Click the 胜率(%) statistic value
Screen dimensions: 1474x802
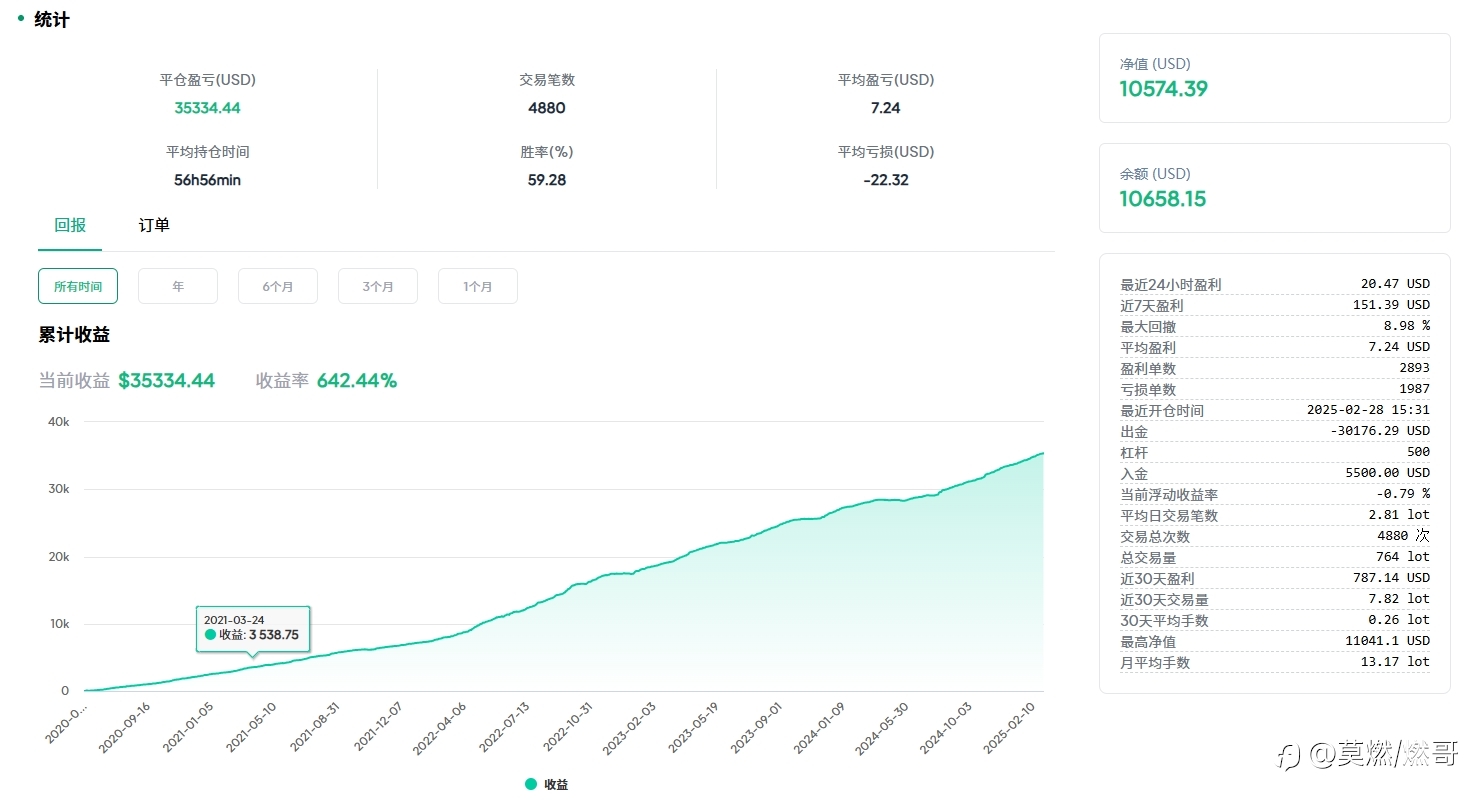[x=546, y=180]
